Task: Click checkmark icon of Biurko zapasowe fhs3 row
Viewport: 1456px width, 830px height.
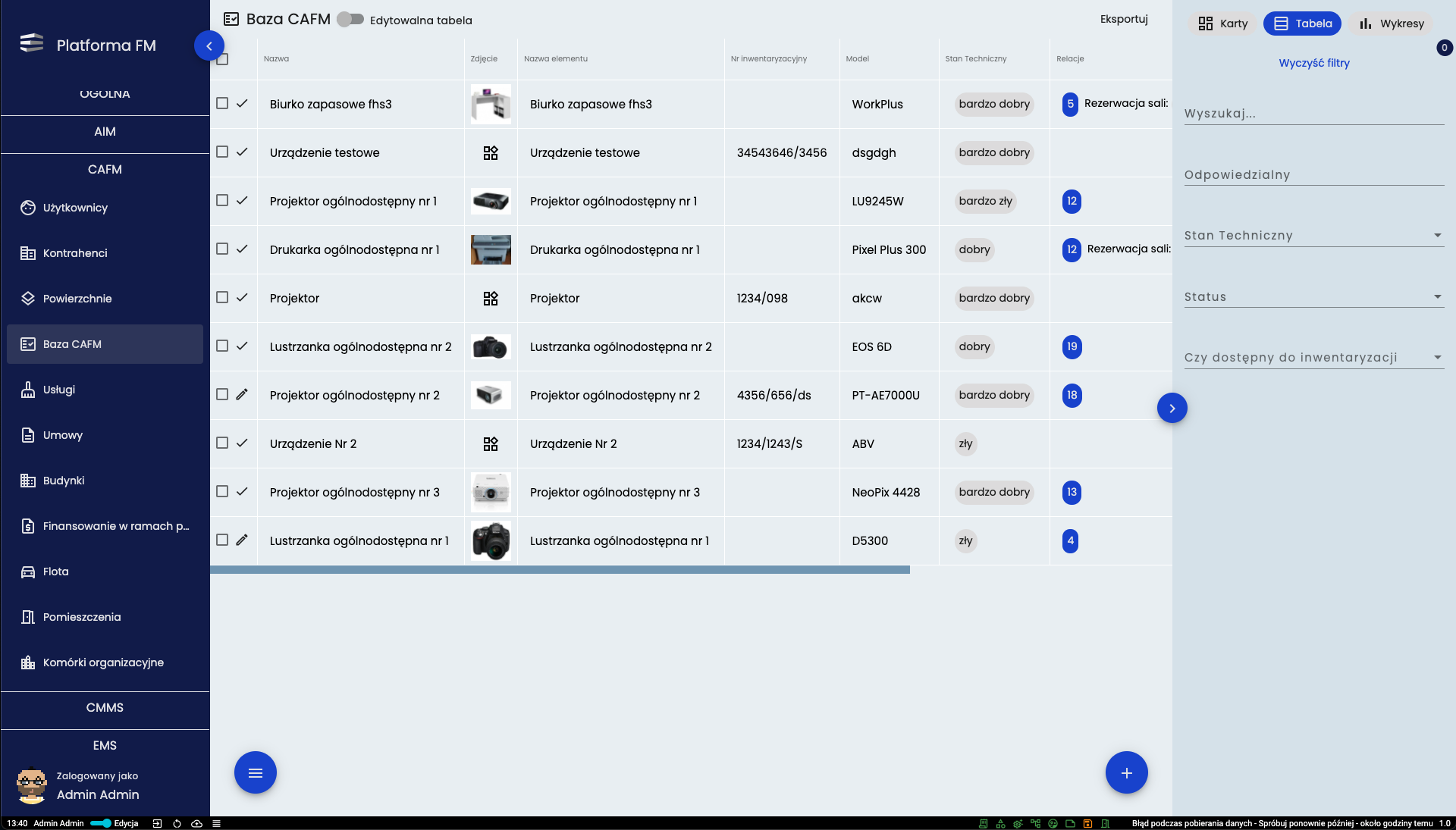Action: (242, 103)
